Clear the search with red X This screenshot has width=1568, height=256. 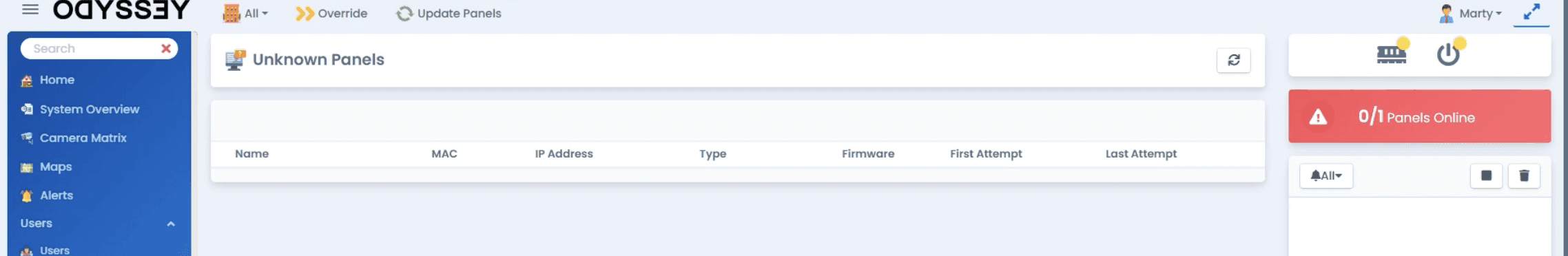click(165, 48)
